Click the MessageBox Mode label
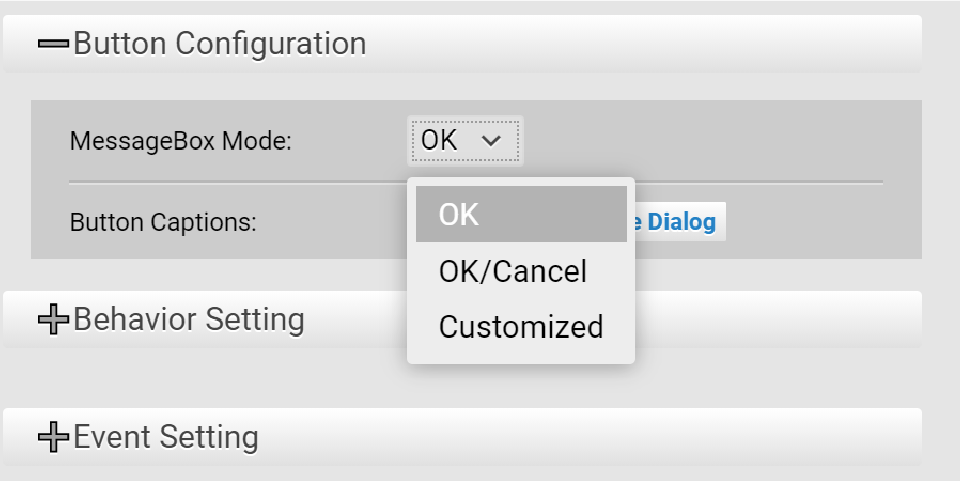 180,142
